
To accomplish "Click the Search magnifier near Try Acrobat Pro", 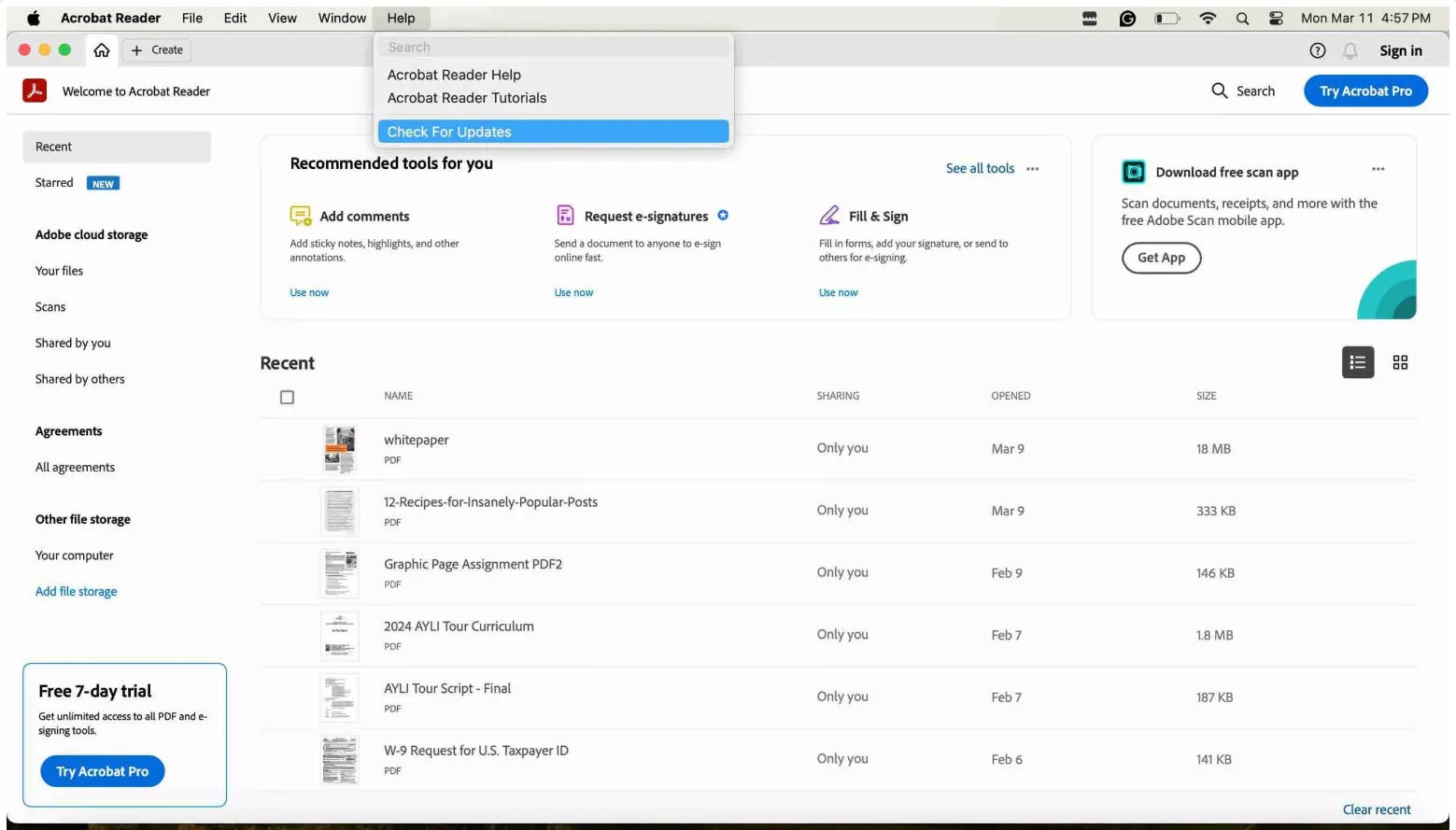I will click(1220, 91).
